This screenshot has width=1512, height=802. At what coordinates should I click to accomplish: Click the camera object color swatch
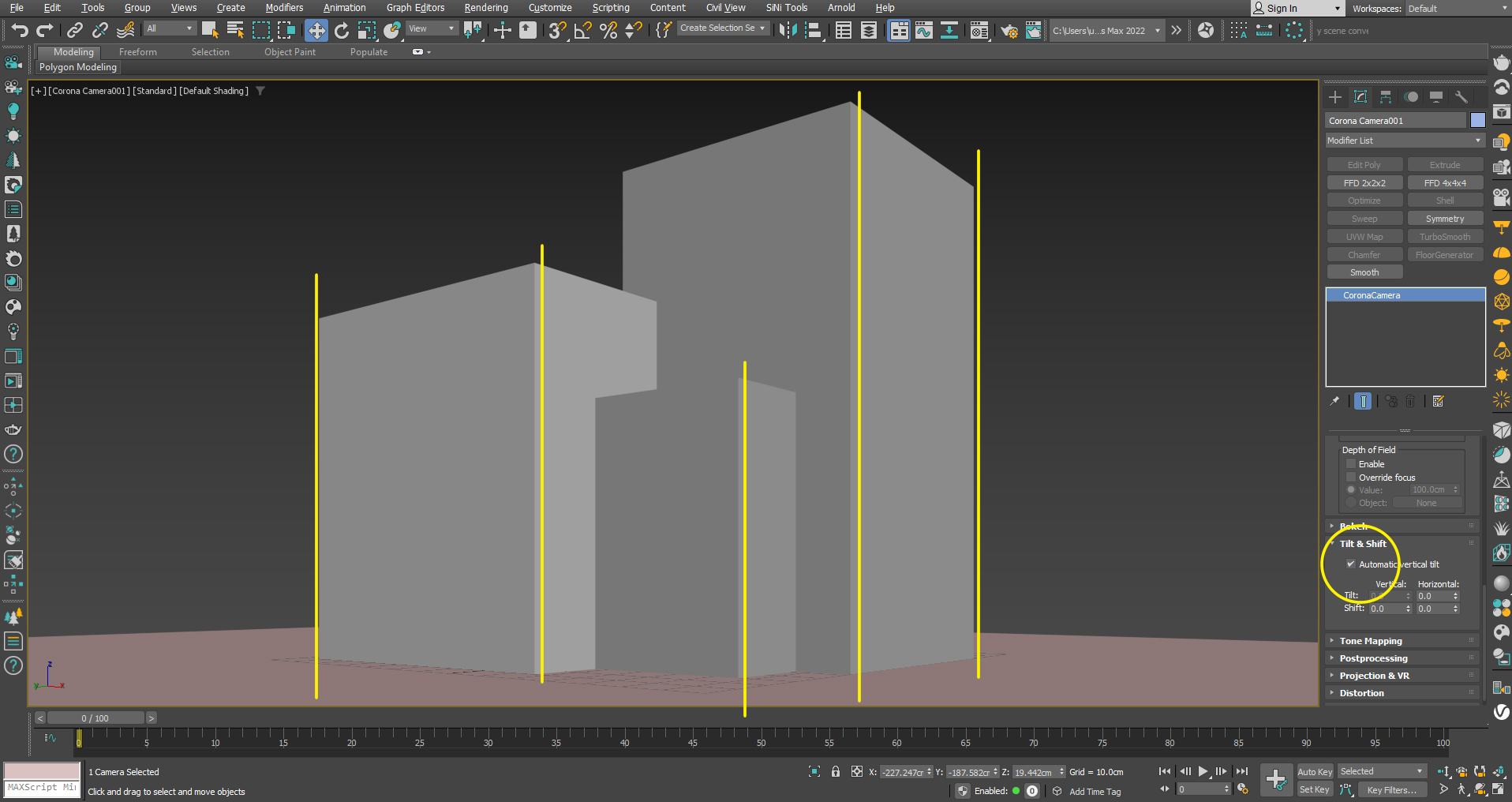1477,120
